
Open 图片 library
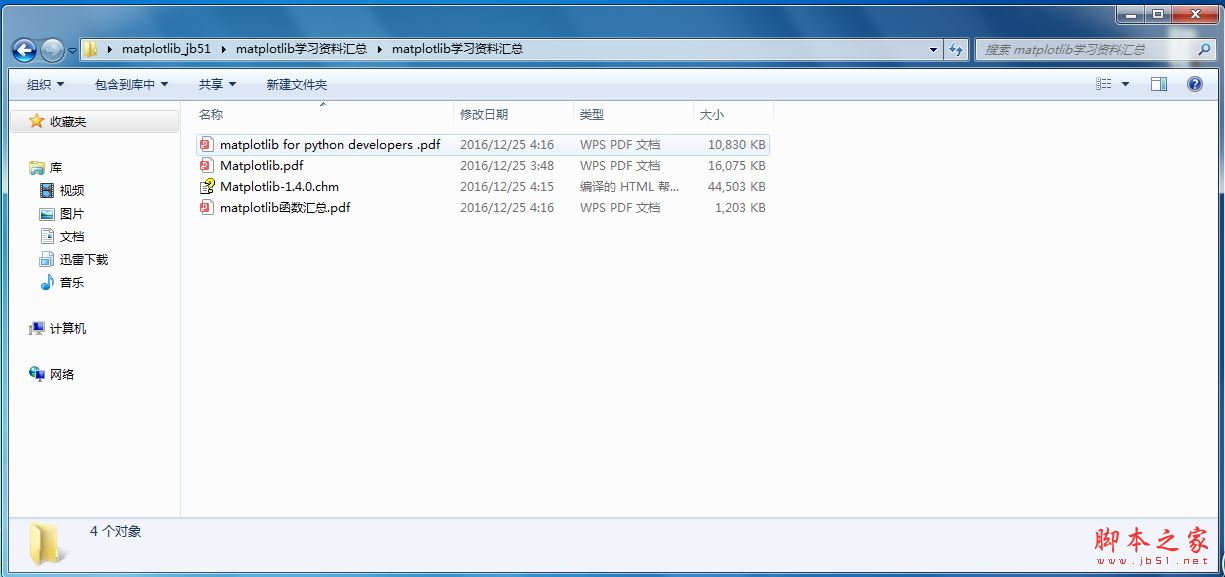(x=72, y=214)
